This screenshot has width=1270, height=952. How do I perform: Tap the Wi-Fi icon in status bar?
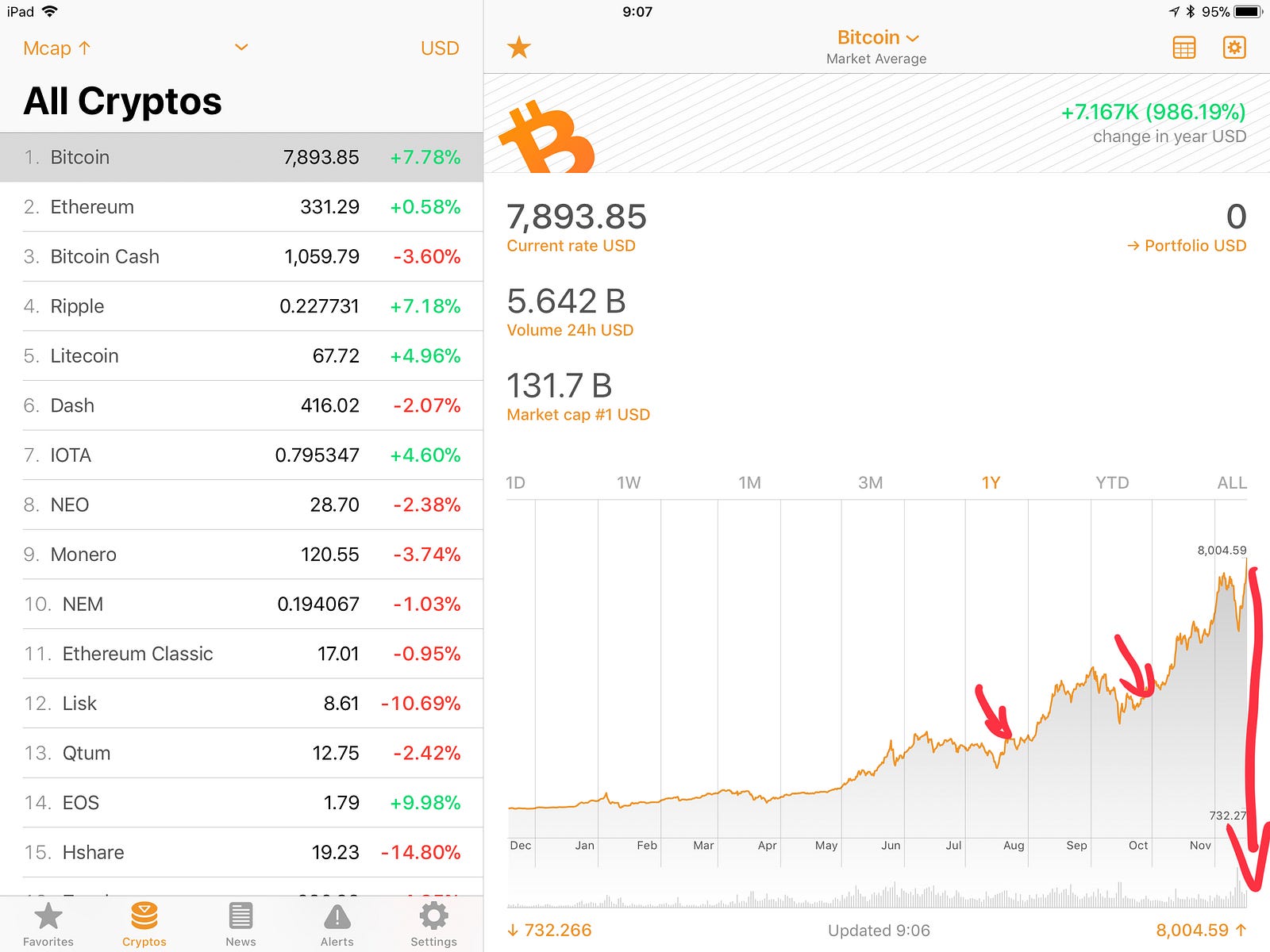[50, 11]
